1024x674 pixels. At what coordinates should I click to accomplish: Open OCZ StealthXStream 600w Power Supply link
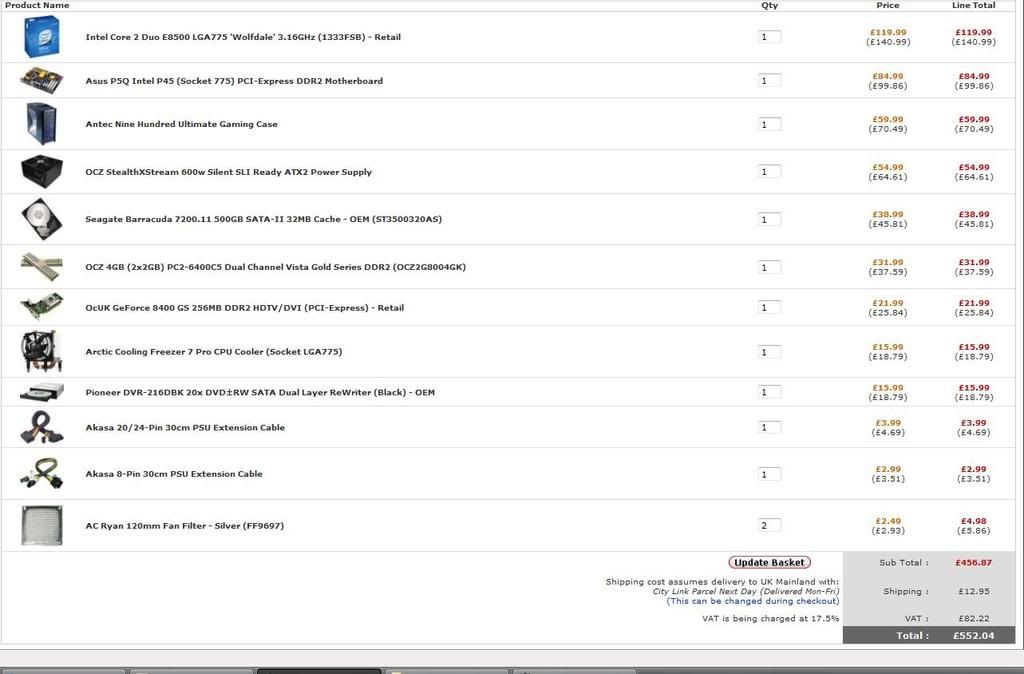point(229,172)
